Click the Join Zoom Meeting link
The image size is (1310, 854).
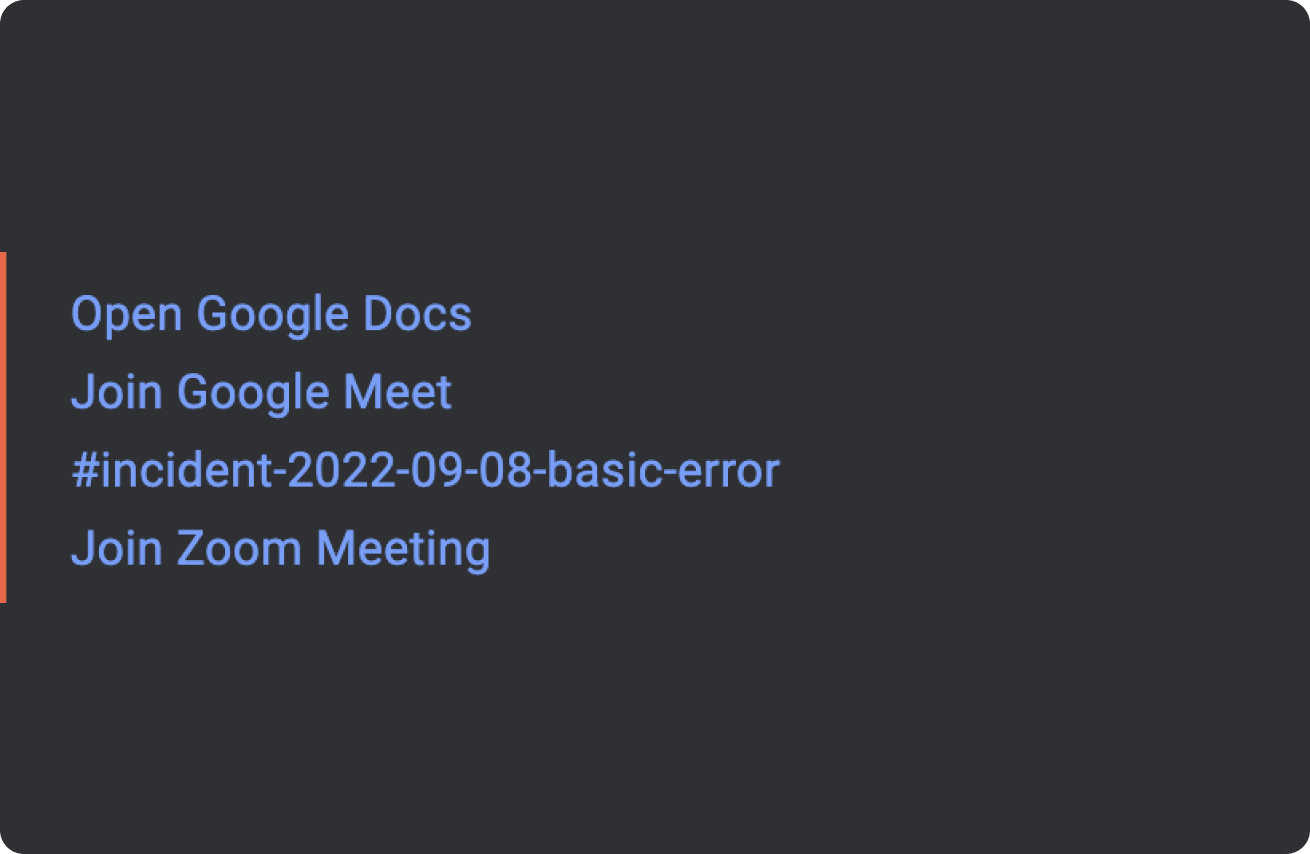(x=280, y=549)
